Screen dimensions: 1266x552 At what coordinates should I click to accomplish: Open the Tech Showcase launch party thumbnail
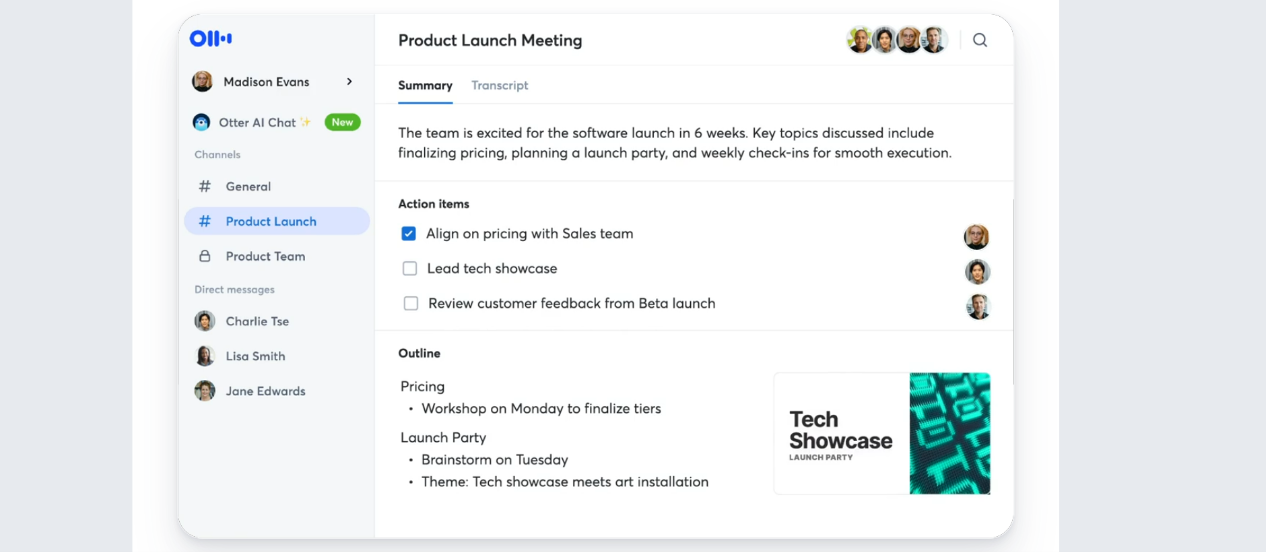pos(882,434)
